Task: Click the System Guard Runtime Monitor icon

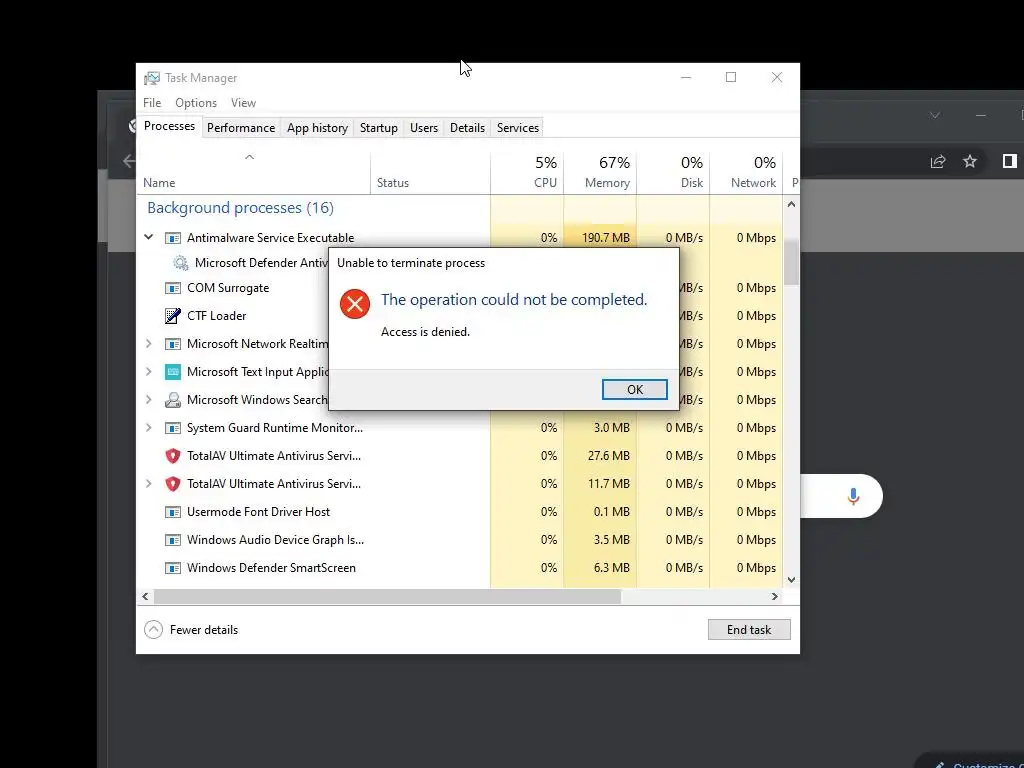Action: pos(172,428)
